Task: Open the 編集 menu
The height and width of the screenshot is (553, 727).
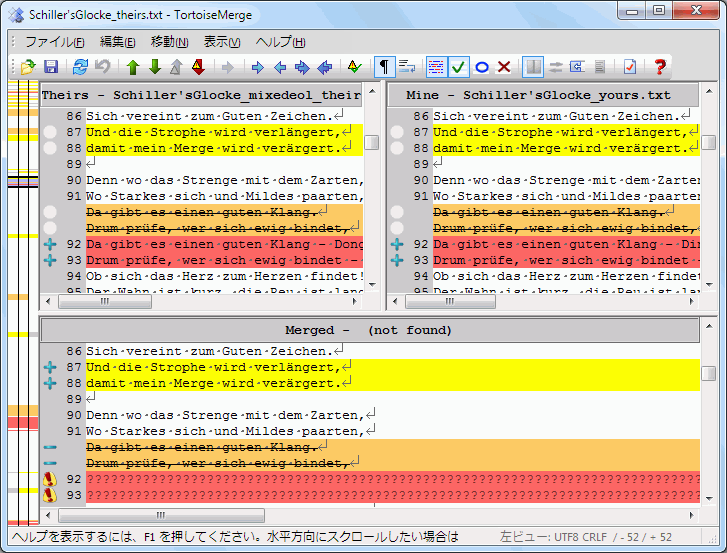Action: (x=117, y=42)
